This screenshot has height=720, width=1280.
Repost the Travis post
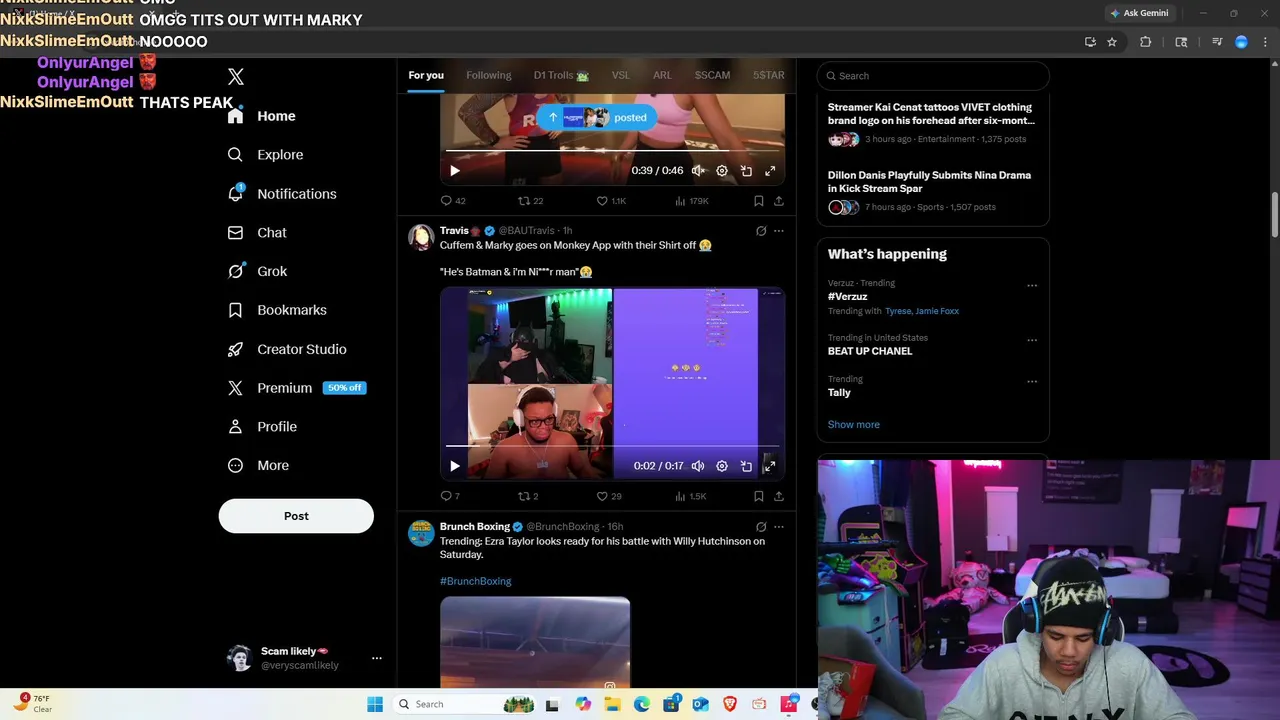tap(528, 496)
